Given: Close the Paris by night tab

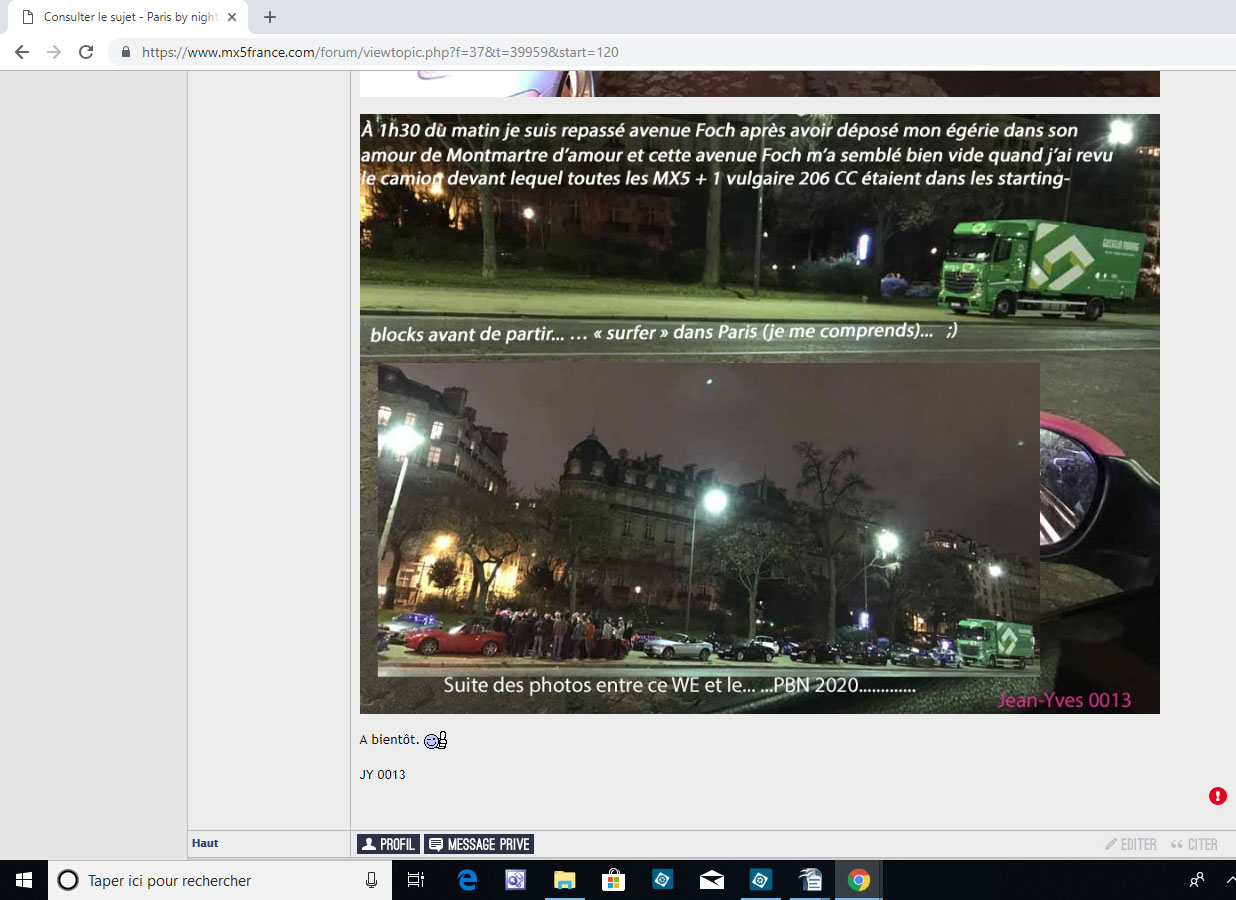Looking at the screenshot, I should click(232, 17).
